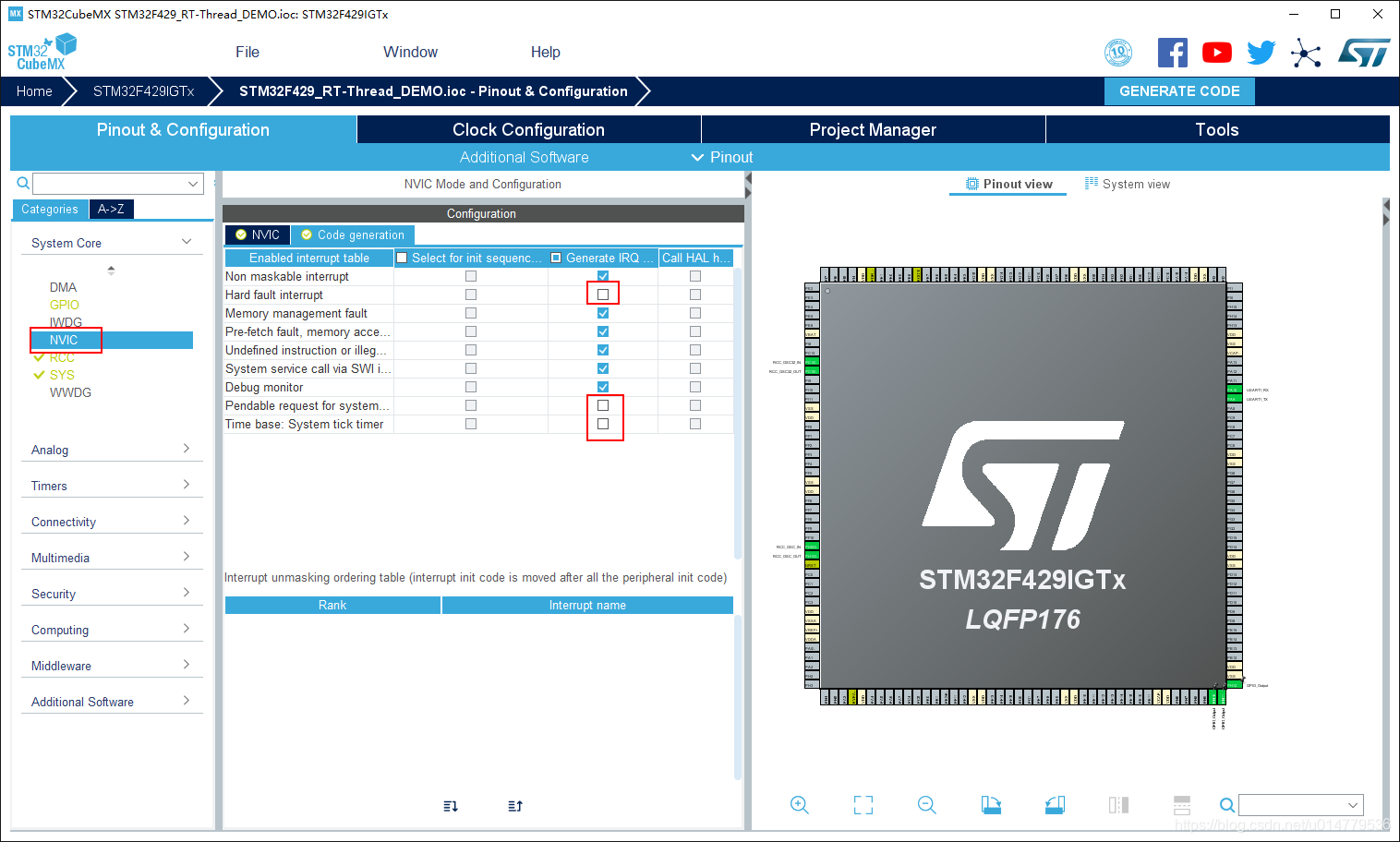1400x842 pixels.
Task: Sort interrupts in descending order
Action: (x=515, y=806)
